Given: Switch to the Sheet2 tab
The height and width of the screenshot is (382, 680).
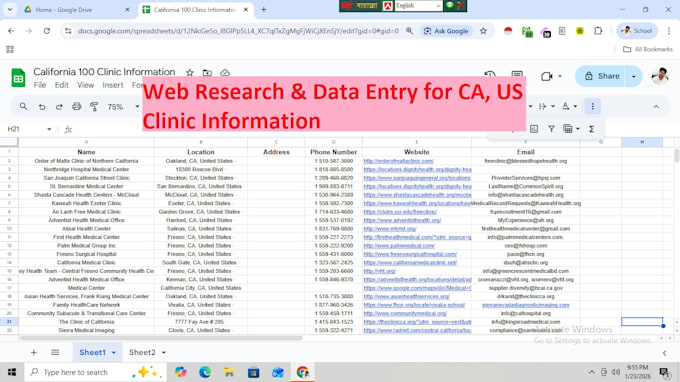Looking at the screenshot, I should pyautogui.click(x=142, y=353).
